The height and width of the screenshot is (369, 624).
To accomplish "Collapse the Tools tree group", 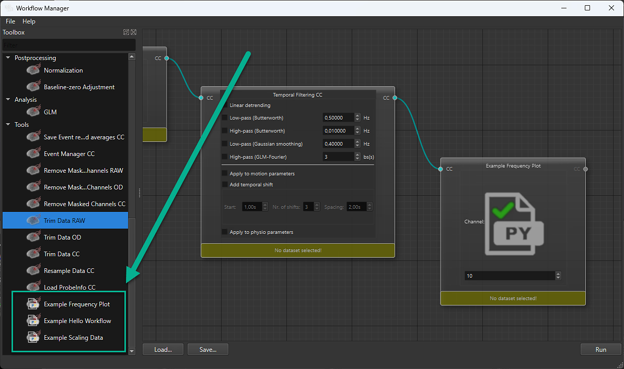I will click(x=8, y=125).
